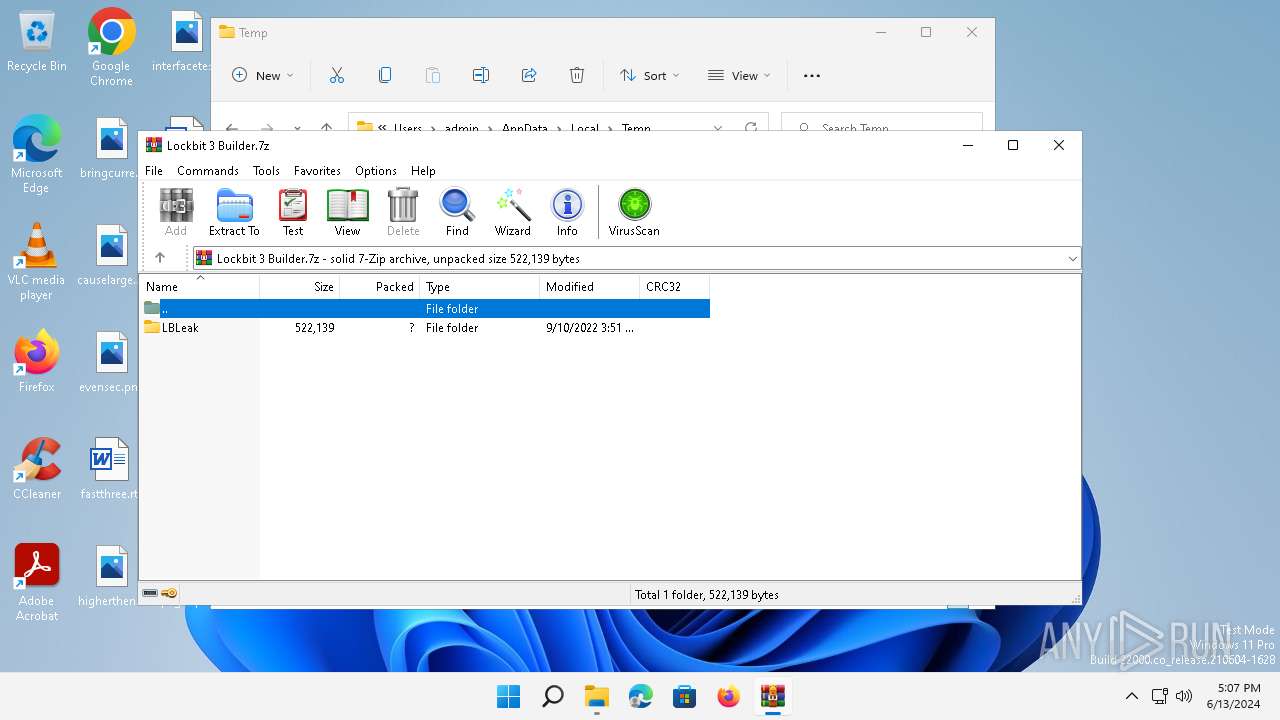Open the View dropdown in Temp window
The image size is (1280, 720).
tap(739, 75)
